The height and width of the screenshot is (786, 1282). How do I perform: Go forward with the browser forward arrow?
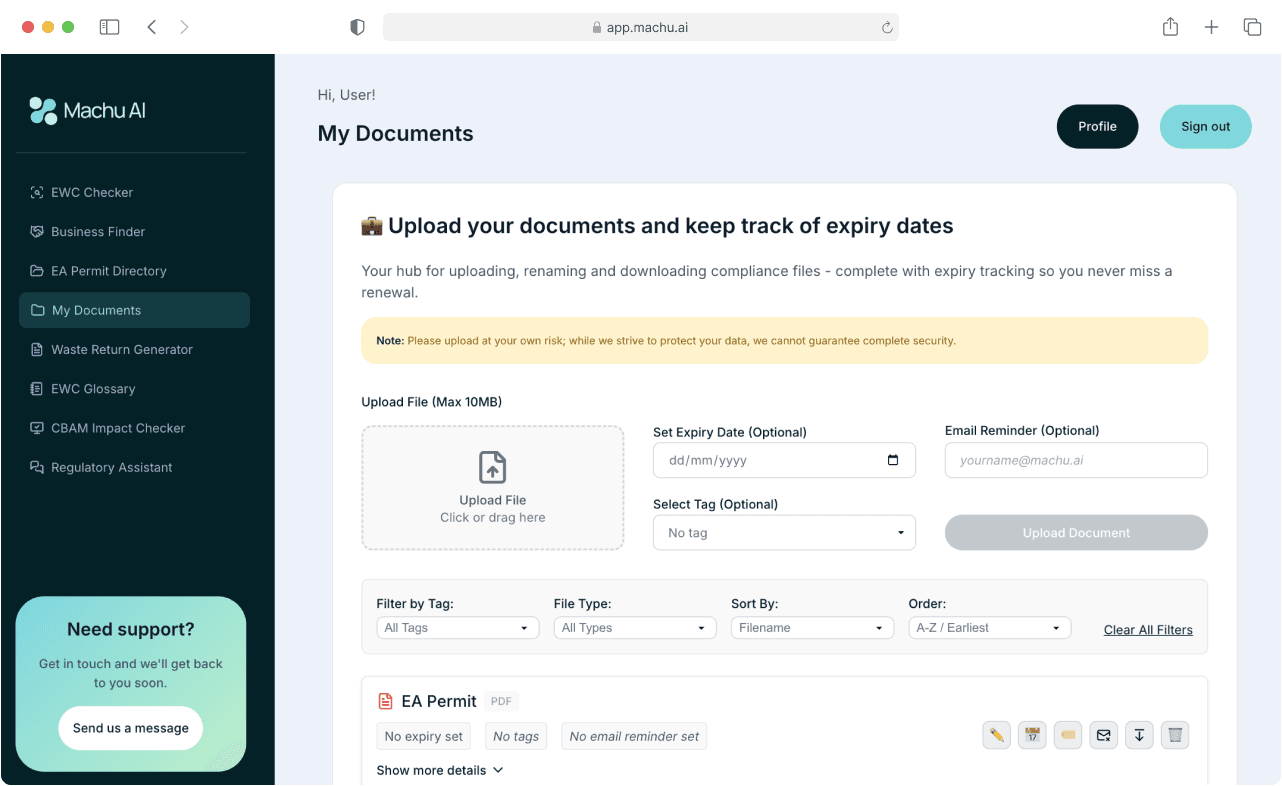184,27
